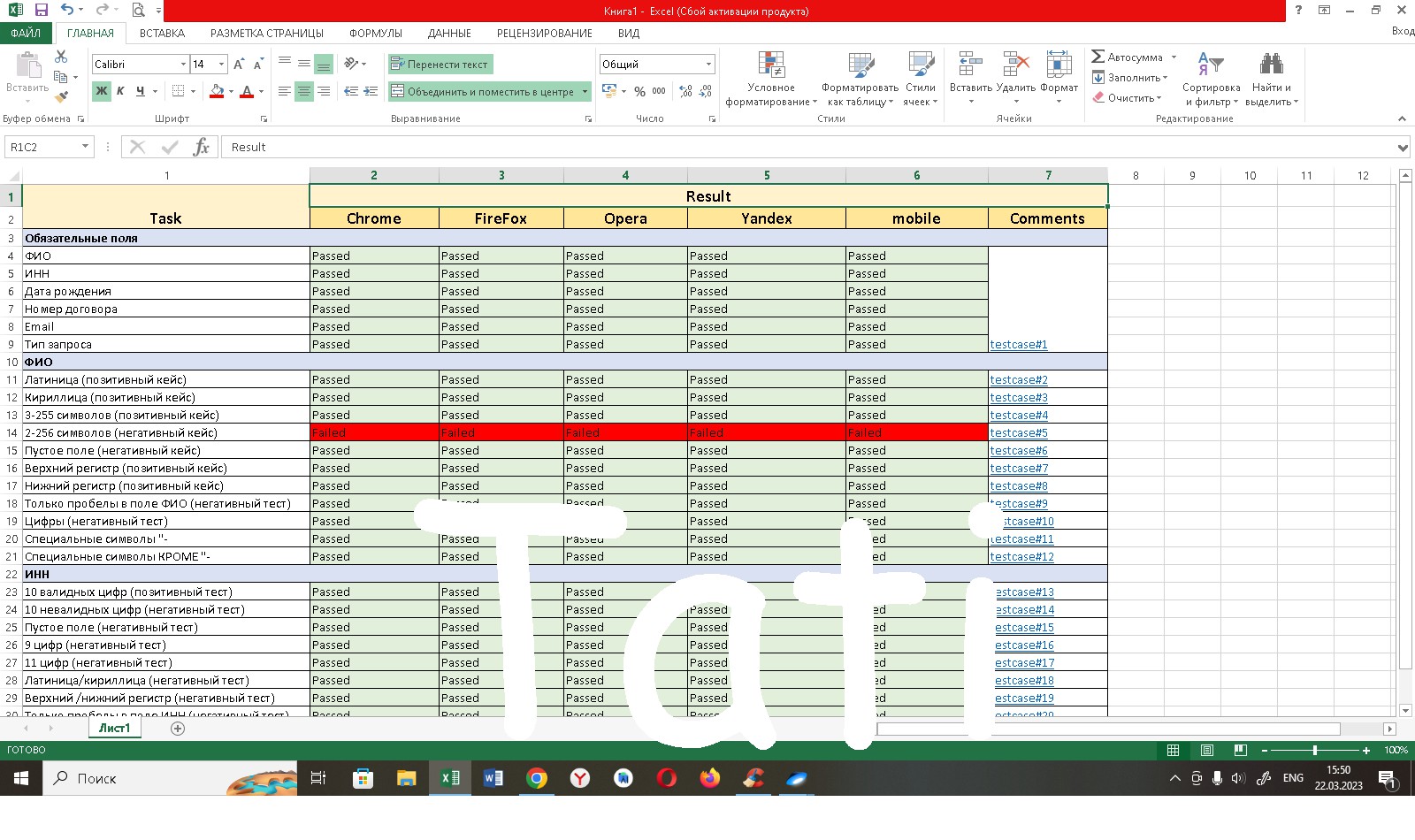Save workbook from the quick access toolbar

coord(41,11)
